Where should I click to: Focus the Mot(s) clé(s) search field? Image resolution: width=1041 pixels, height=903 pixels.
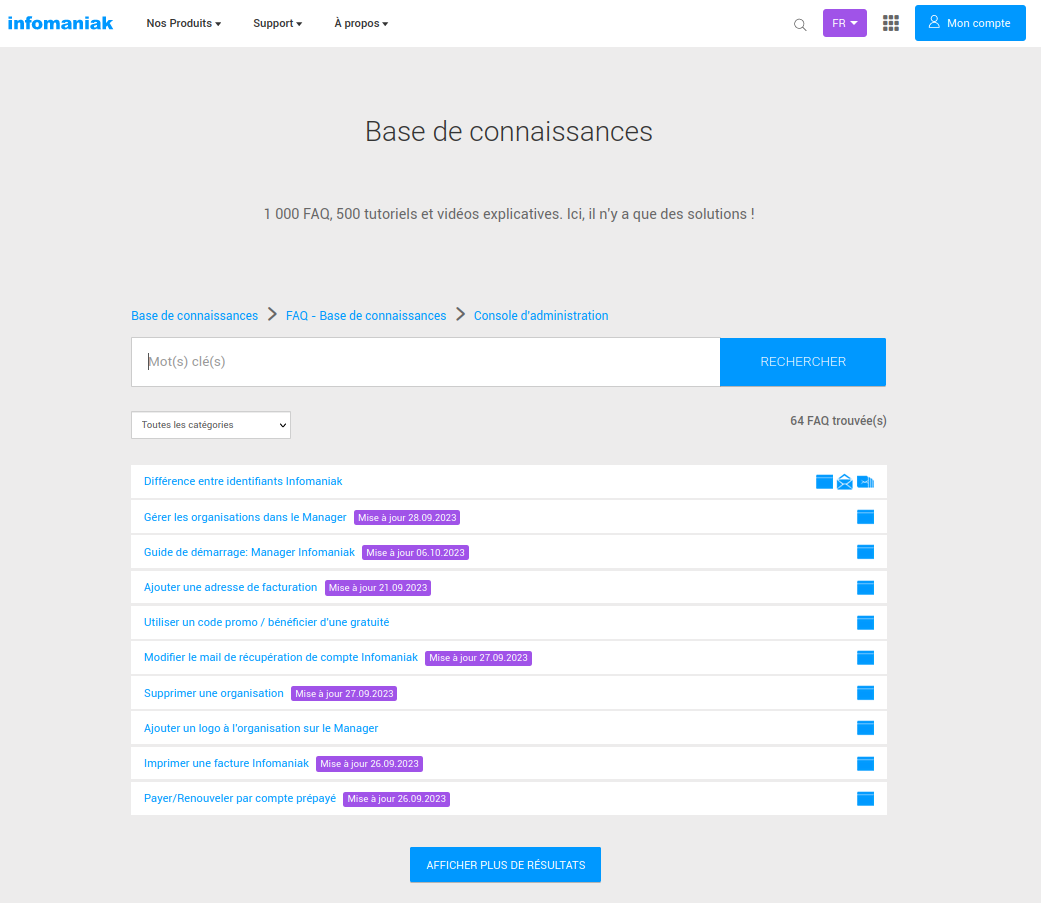pos(426,362)
